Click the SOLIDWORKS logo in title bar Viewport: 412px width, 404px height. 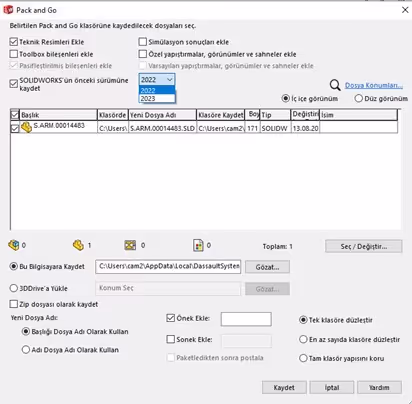[x=8, y=10]
